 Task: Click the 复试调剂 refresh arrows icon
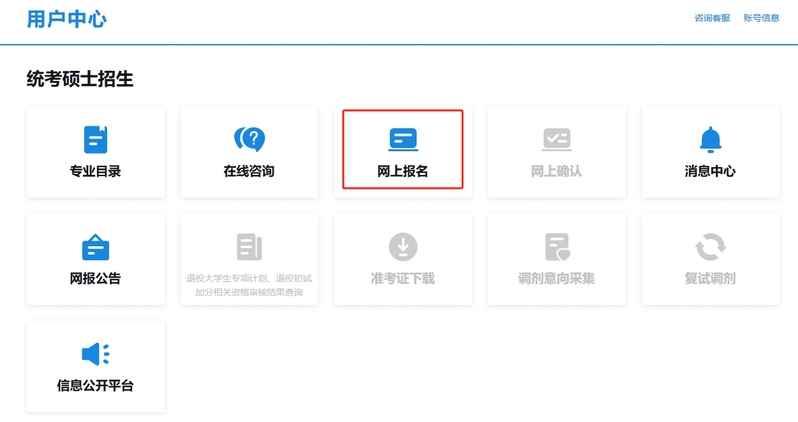710,246
